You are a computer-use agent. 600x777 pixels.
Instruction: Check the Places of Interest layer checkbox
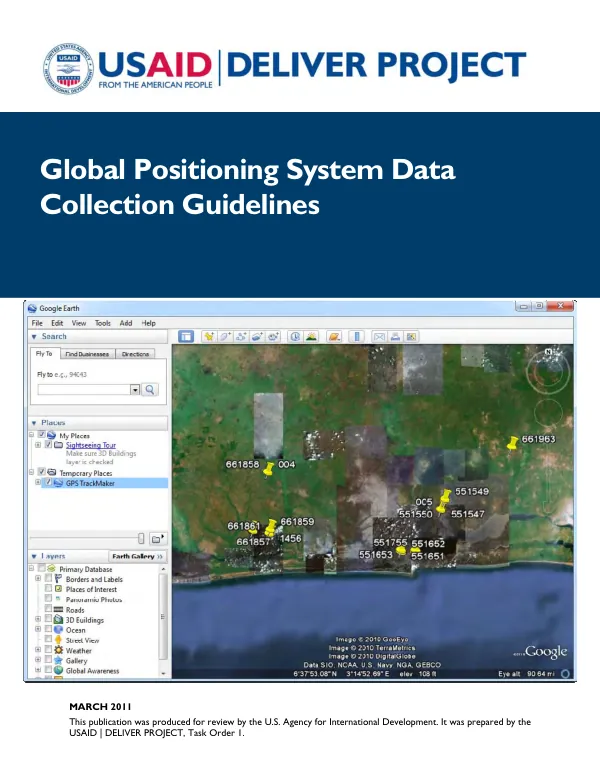(x=49, y=588)
